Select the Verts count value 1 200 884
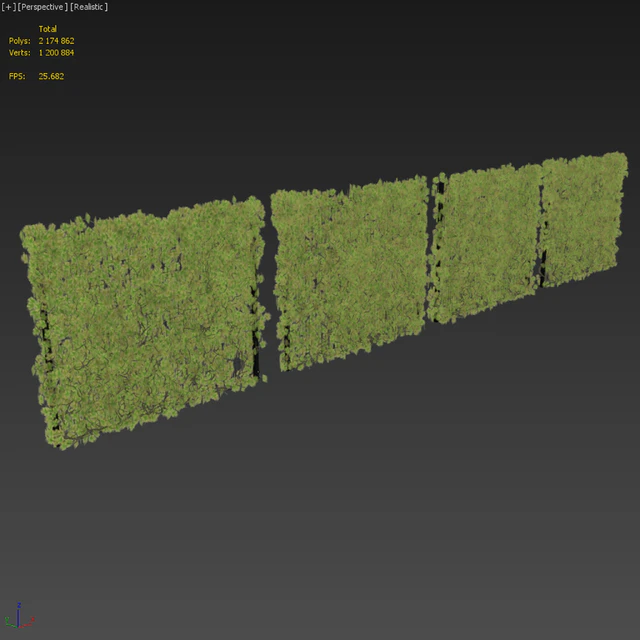The image size is (640, 640). point(56,53)
